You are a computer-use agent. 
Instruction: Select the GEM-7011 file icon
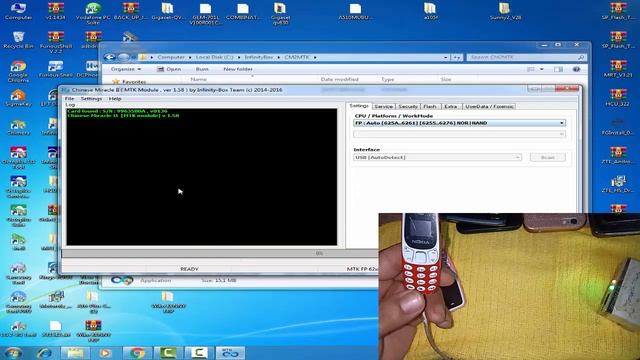(206, 13)
